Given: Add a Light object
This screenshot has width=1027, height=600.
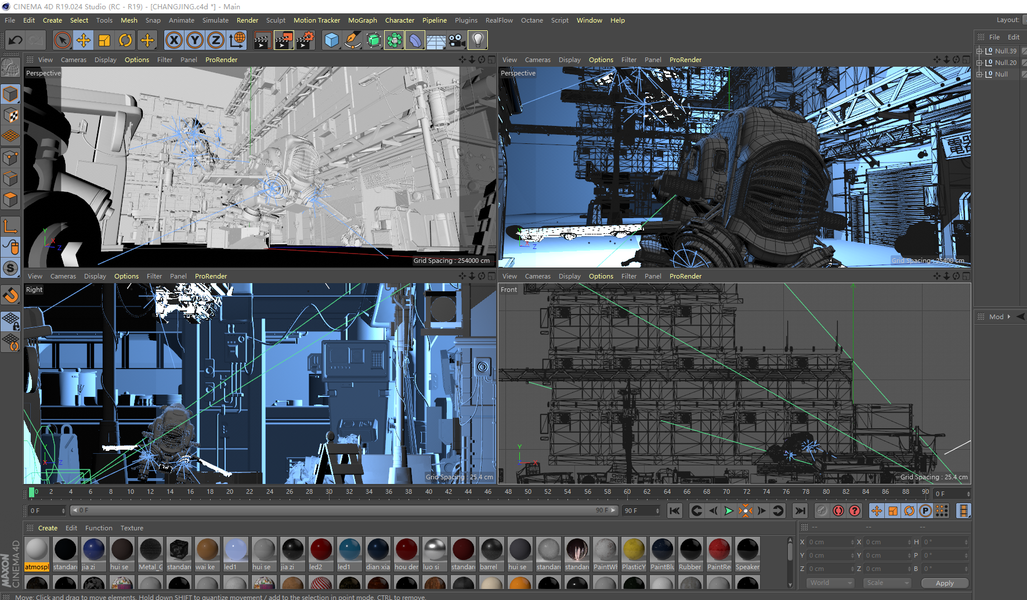Looking at the screenshot, I should click(478, 41).
